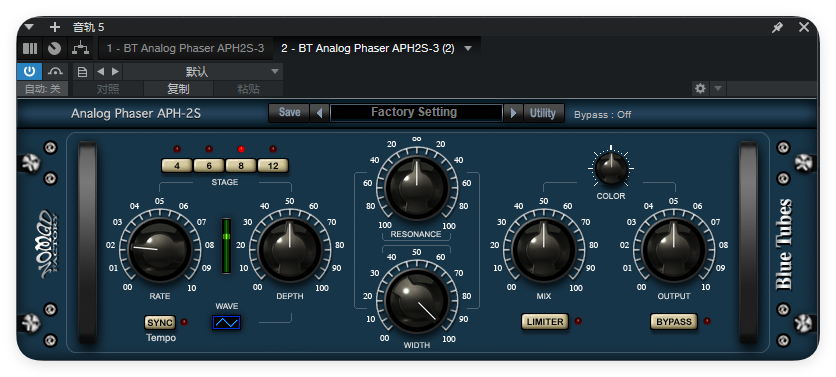
Task: Add a new insert with the plus icon
Action: coord(54,27)
